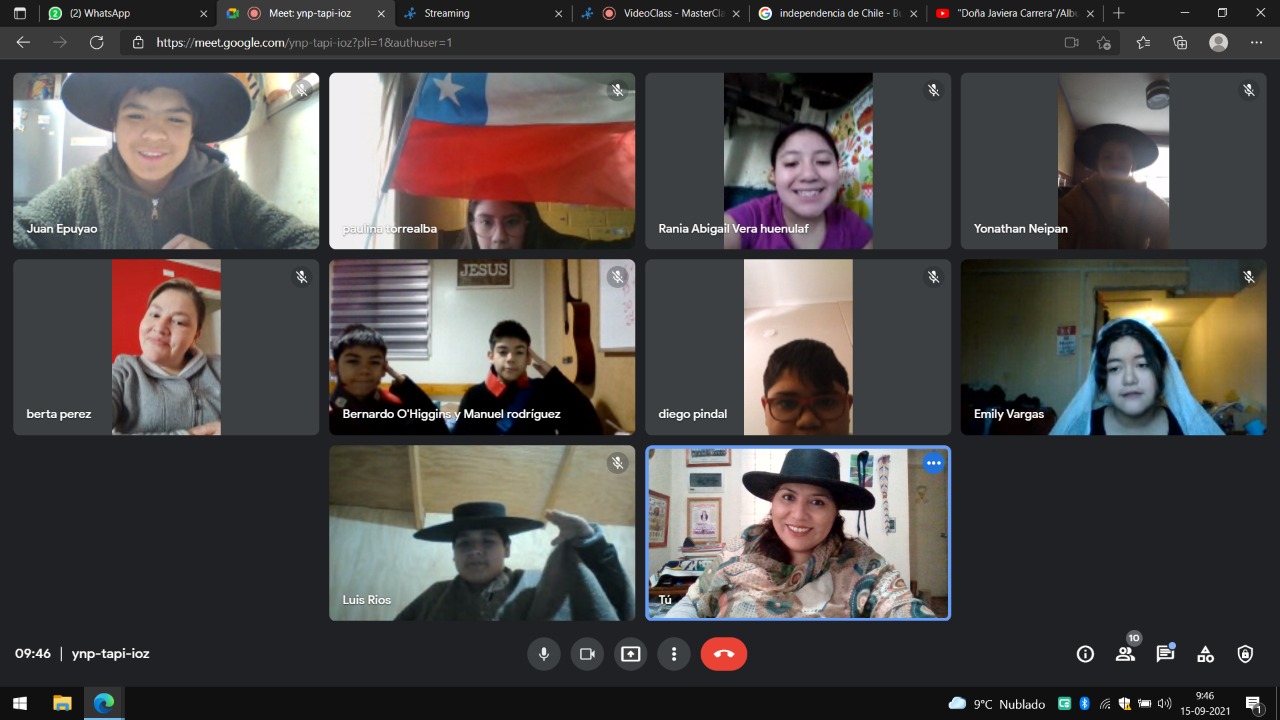
Task: Open the in-call chat panel
Action: click(1165, 654)
